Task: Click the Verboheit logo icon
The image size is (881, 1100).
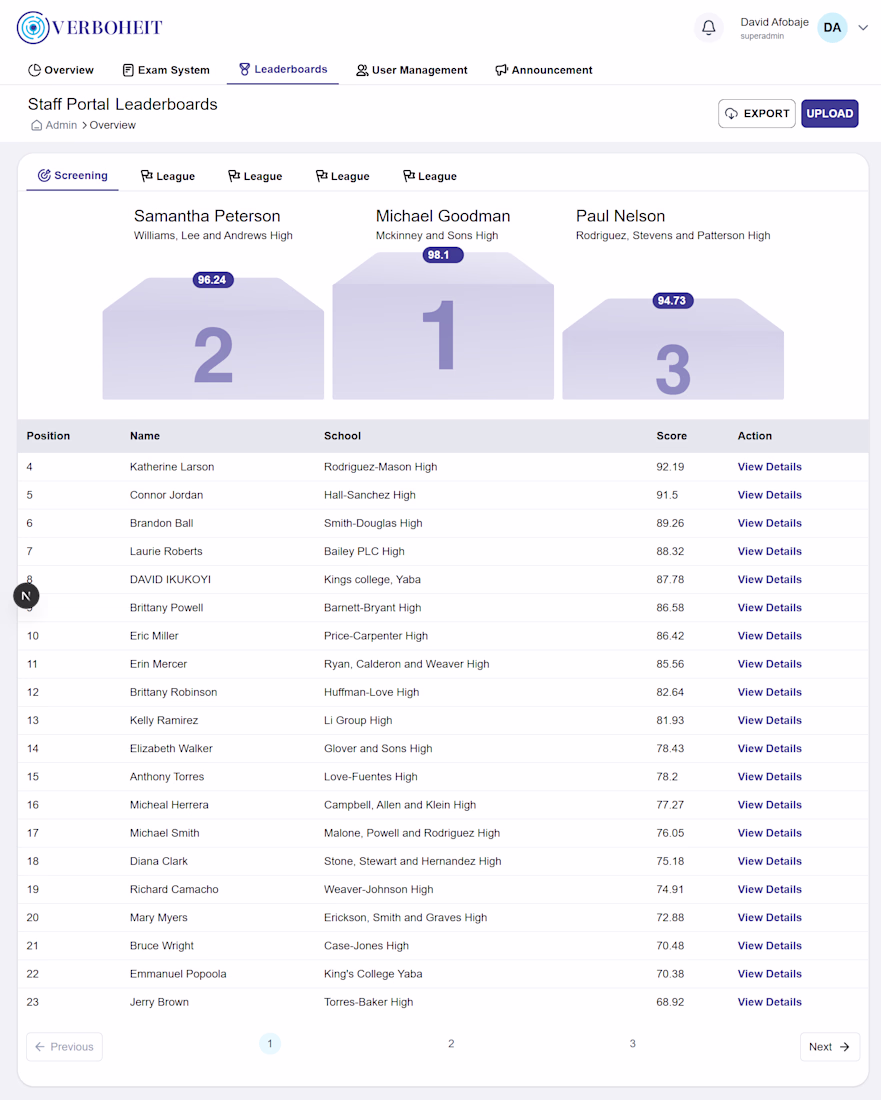Action: coord(33,28)
